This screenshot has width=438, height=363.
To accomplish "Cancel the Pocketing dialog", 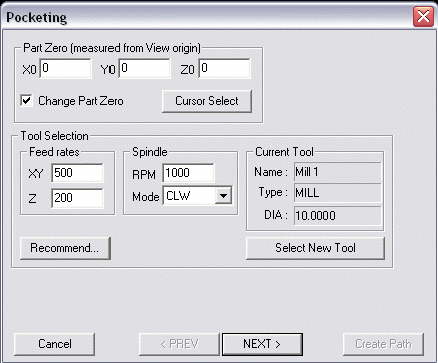I will (54, 344).
